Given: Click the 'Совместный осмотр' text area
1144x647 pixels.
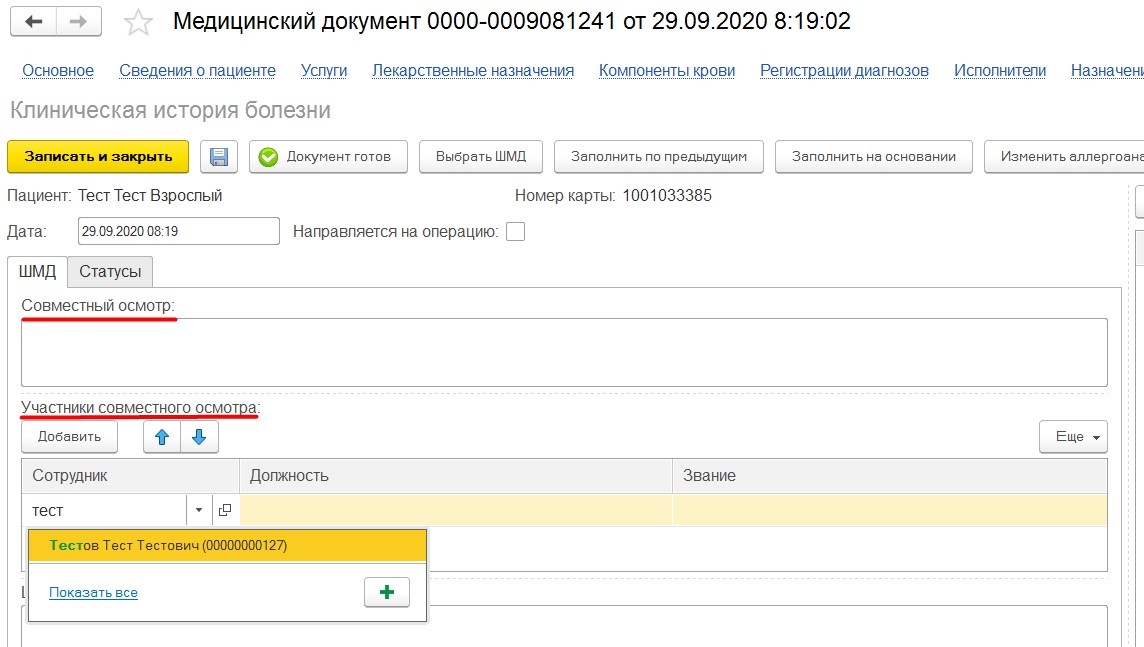Looking at the screenshot, I should [x=564, y=352].
